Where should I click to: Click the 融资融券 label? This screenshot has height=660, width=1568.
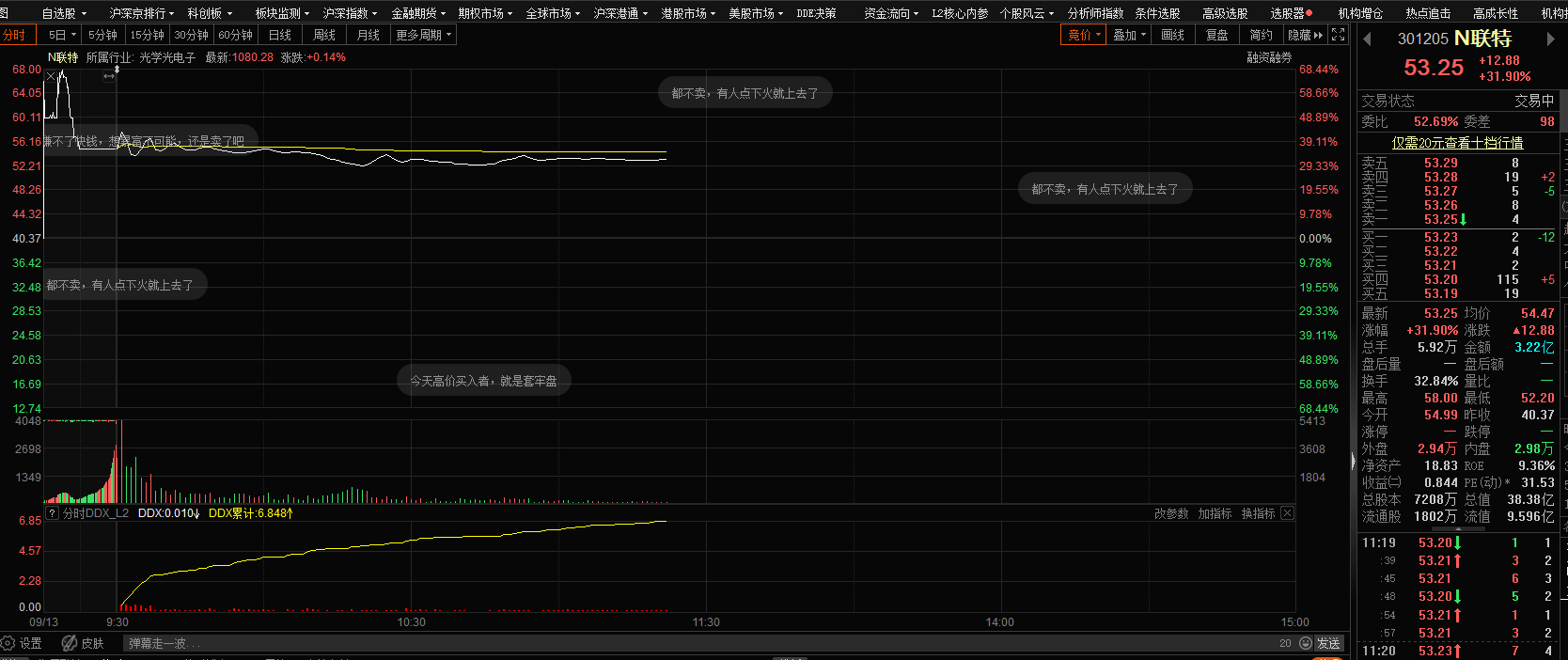[x=1269, y=57]
